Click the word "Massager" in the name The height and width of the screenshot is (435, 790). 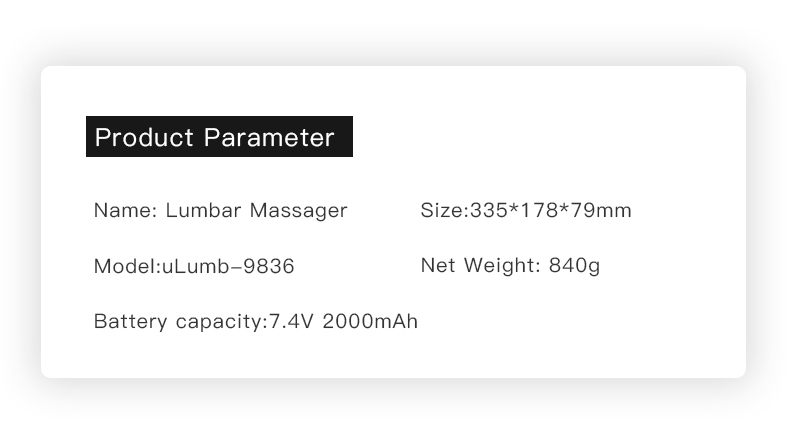(299, 211)
